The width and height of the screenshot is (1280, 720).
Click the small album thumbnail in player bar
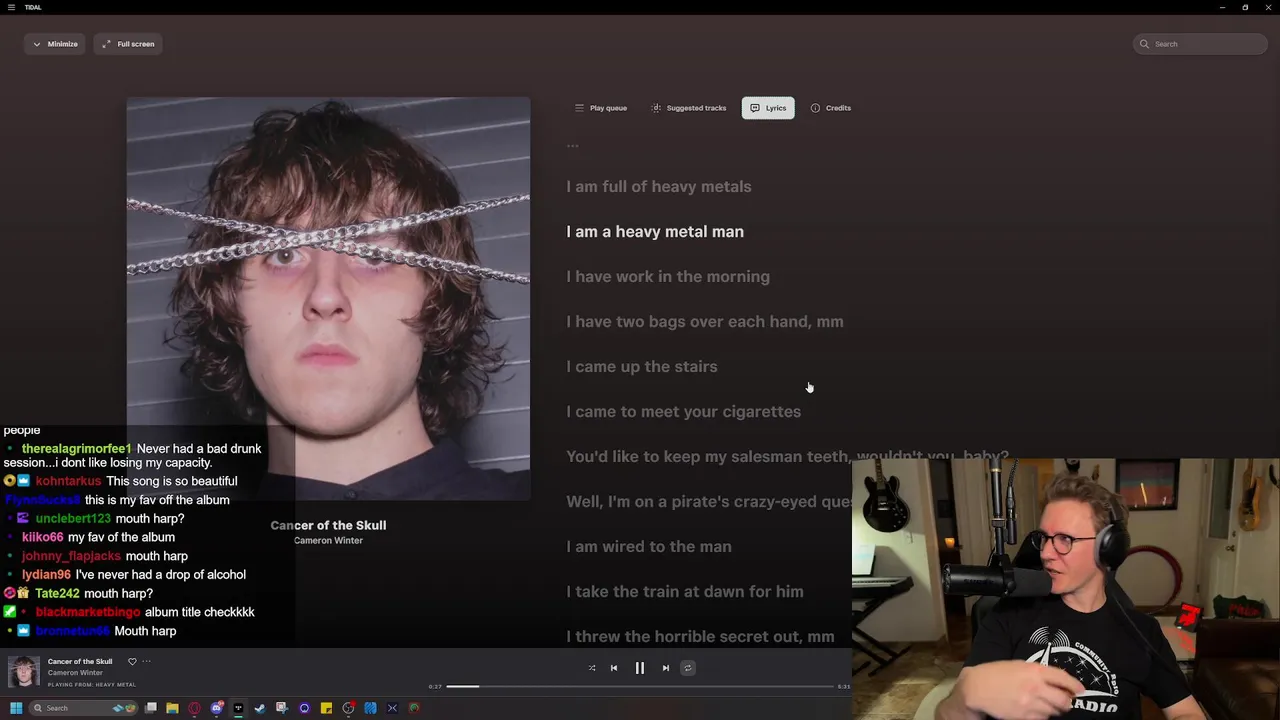24,672
